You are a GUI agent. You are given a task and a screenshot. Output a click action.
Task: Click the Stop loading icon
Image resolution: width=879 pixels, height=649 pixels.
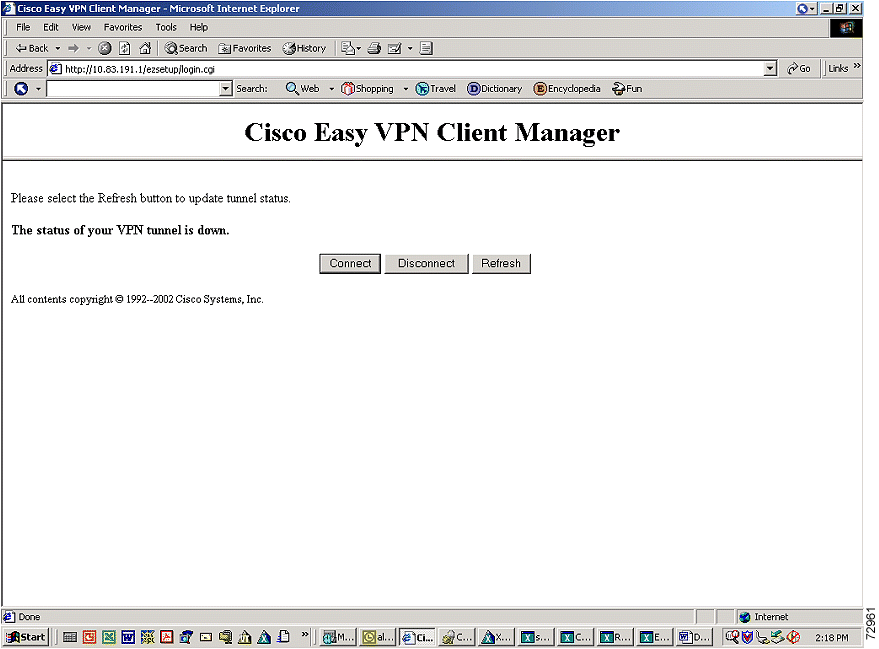104,48
